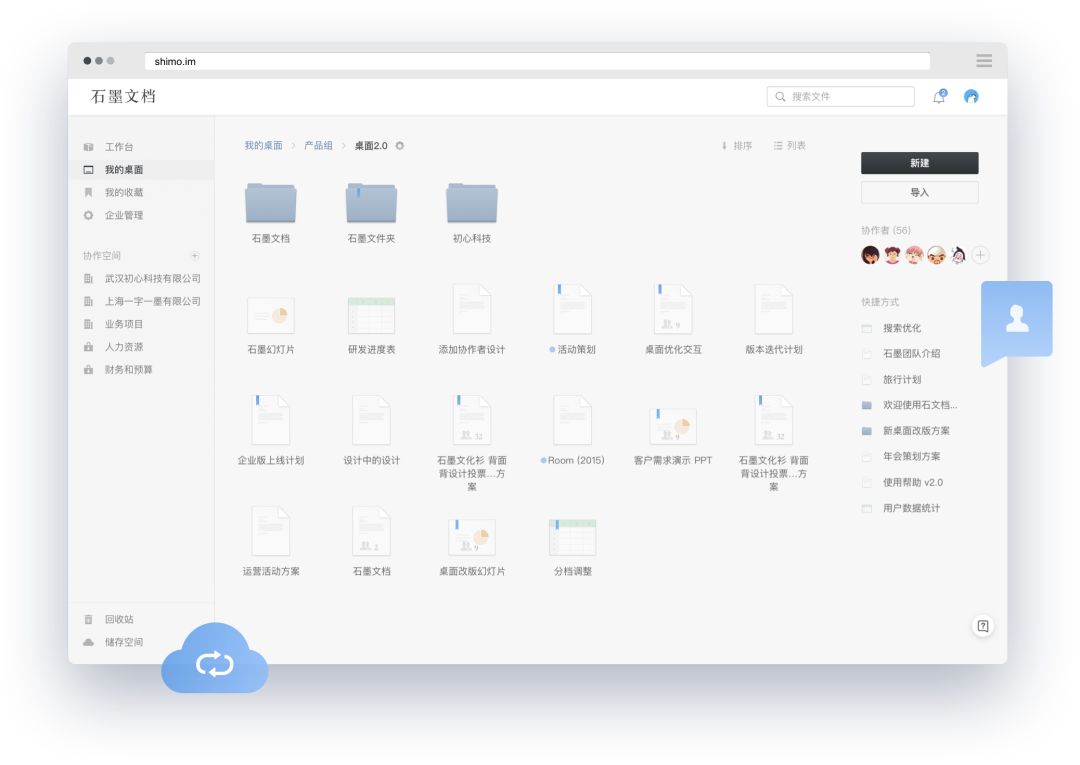1080x765 pixels.
Task: Open the 桌面优化交互 document
Action: click(x=673, y=319)
